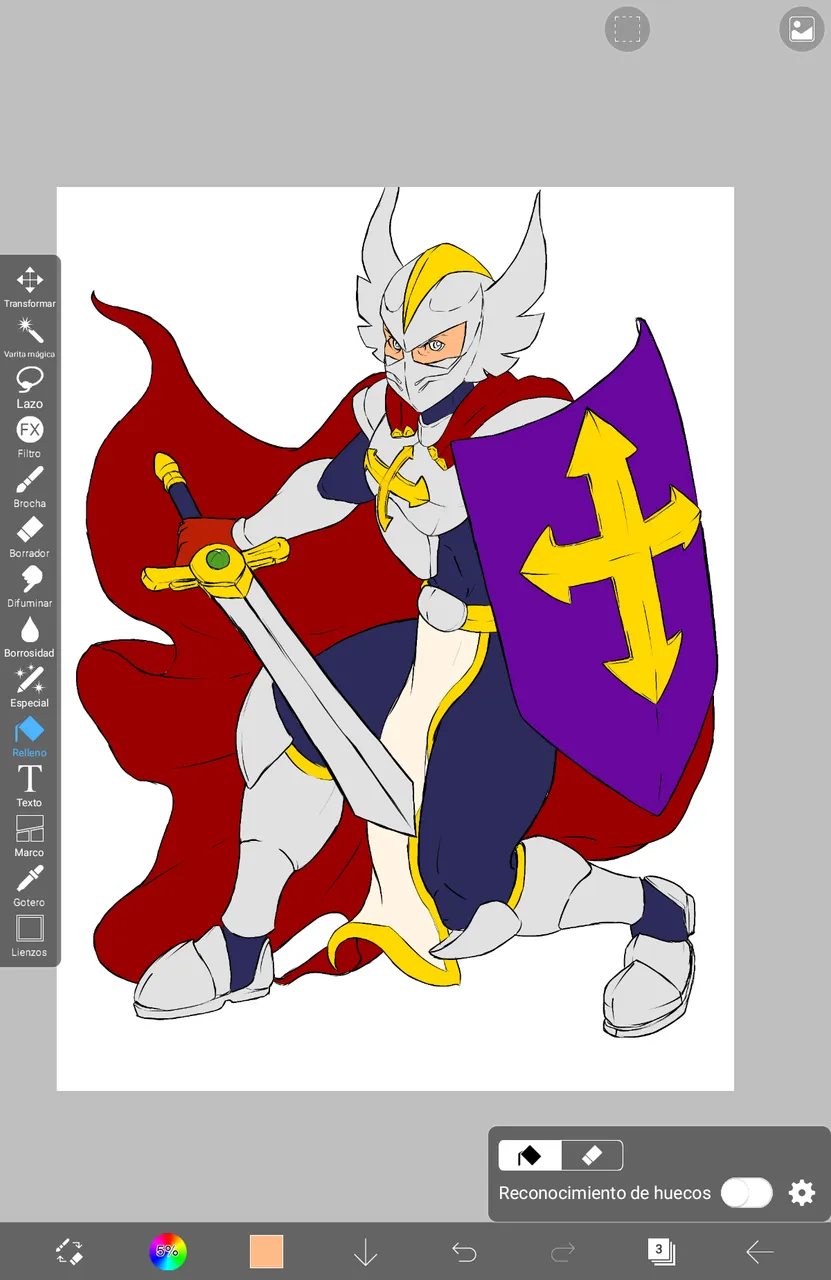Select the Especial tool
The width and height of the screenshot is (831, 1280).
tap(30, 687)
